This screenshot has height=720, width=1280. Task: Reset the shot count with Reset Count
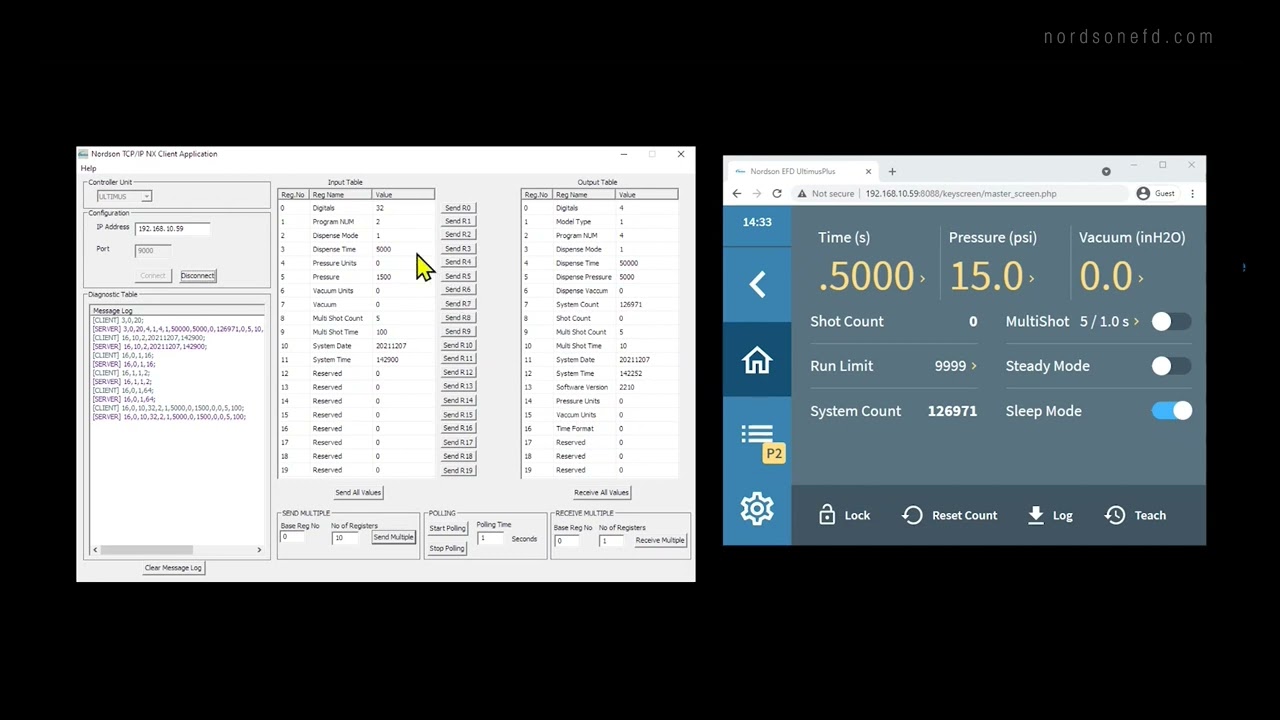click(x=949, y=515)
